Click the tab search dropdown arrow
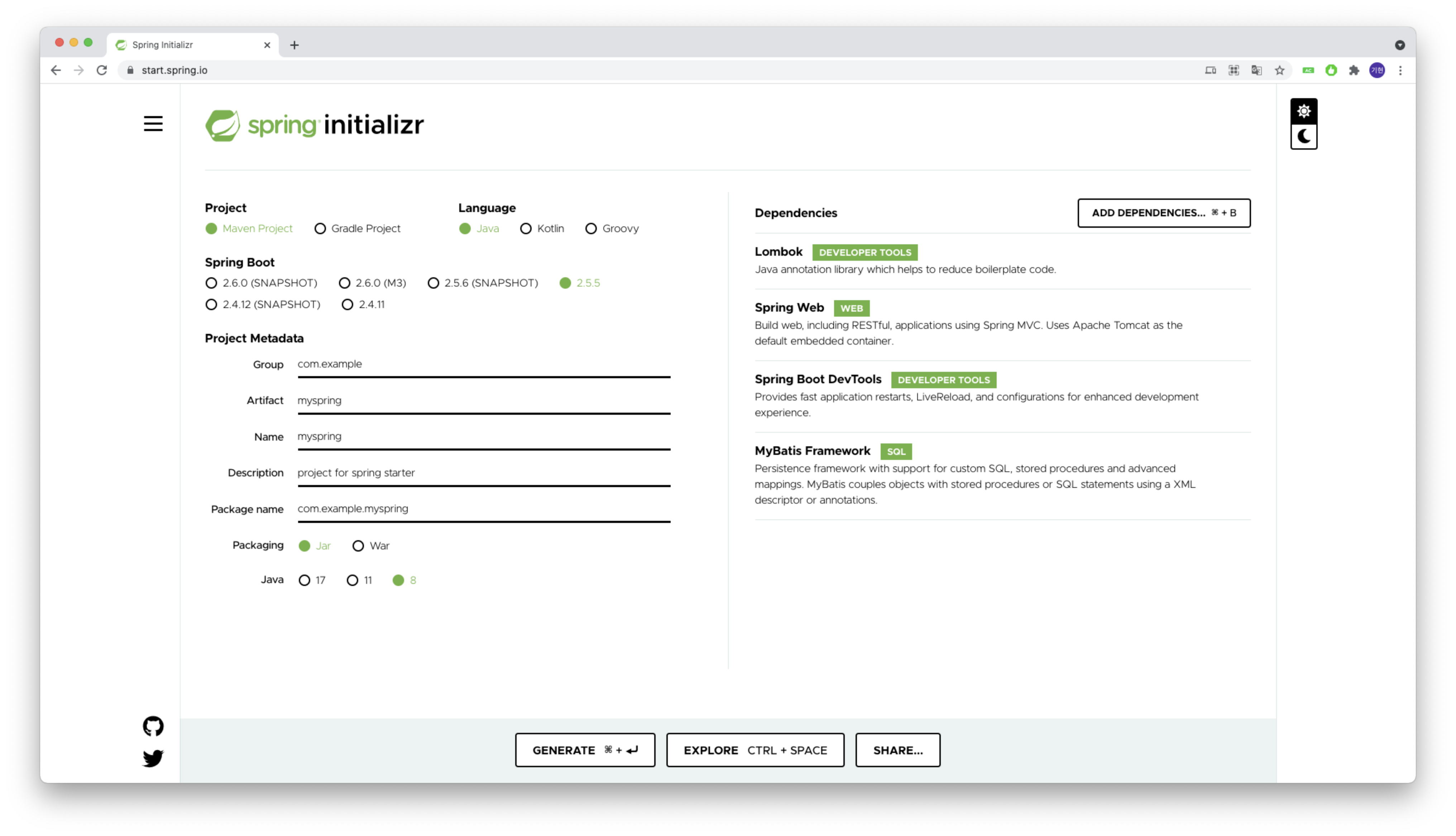The height and width of the screenshot is (836, 1456). [1400, 45]
